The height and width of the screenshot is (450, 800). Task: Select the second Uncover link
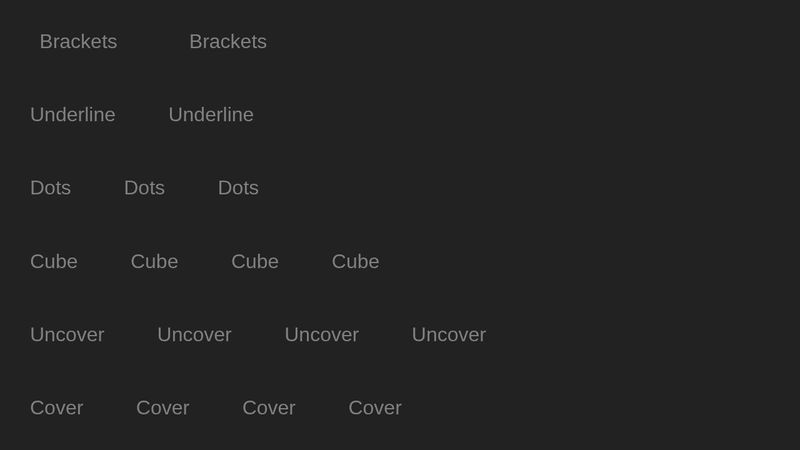coord(194,335)
